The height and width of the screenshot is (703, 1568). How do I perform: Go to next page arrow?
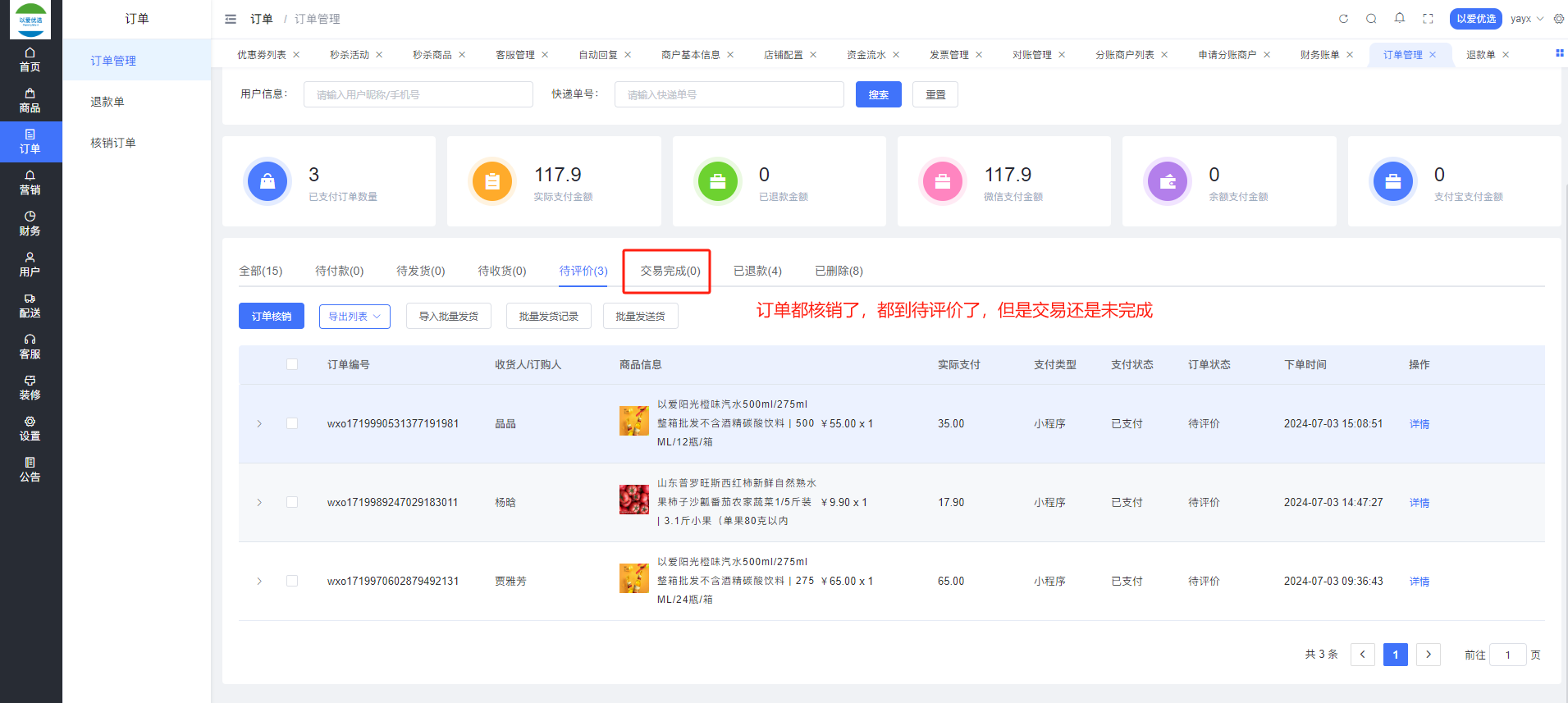tap(1429, 655)
